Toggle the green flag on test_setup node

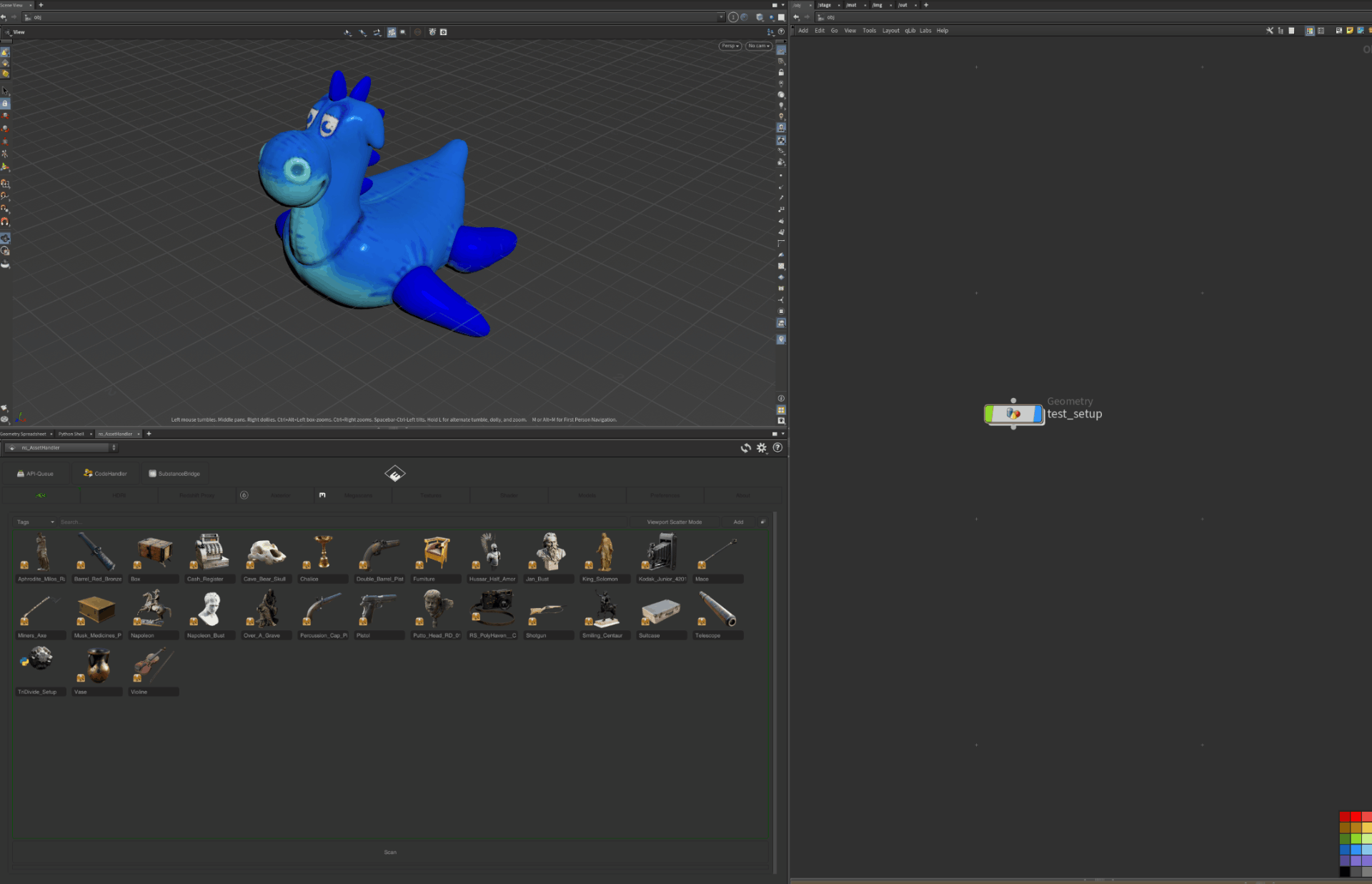coord(990,414)
